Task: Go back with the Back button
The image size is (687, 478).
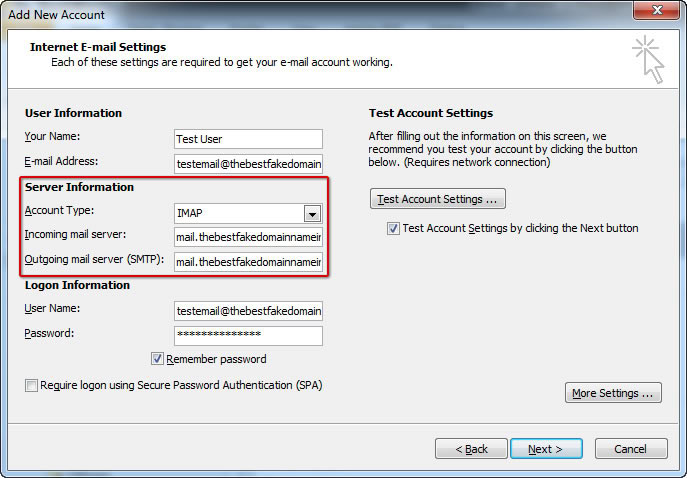Action: (471, 449)
